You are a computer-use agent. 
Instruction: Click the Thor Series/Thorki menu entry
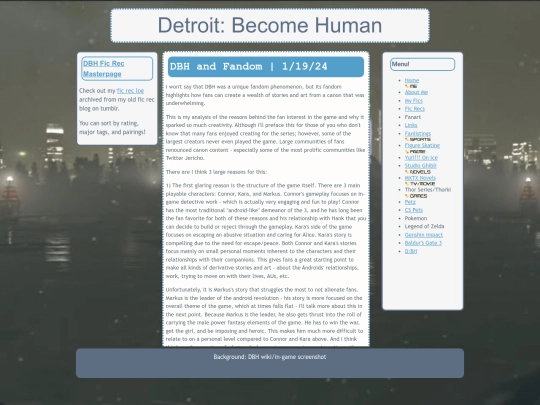[x=428, y=190]
